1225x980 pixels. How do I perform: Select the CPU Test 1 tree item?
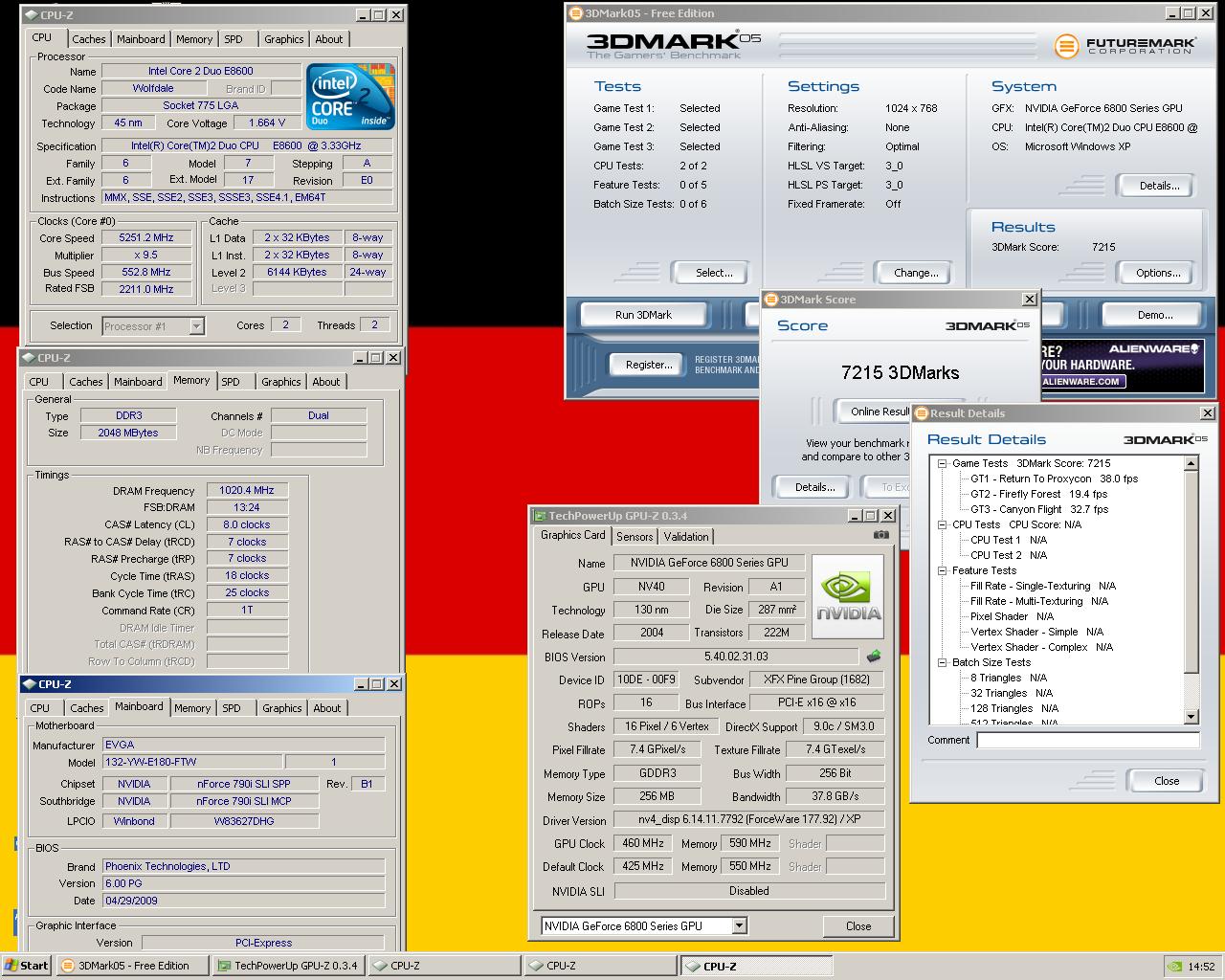click(x=1008, y=540)
